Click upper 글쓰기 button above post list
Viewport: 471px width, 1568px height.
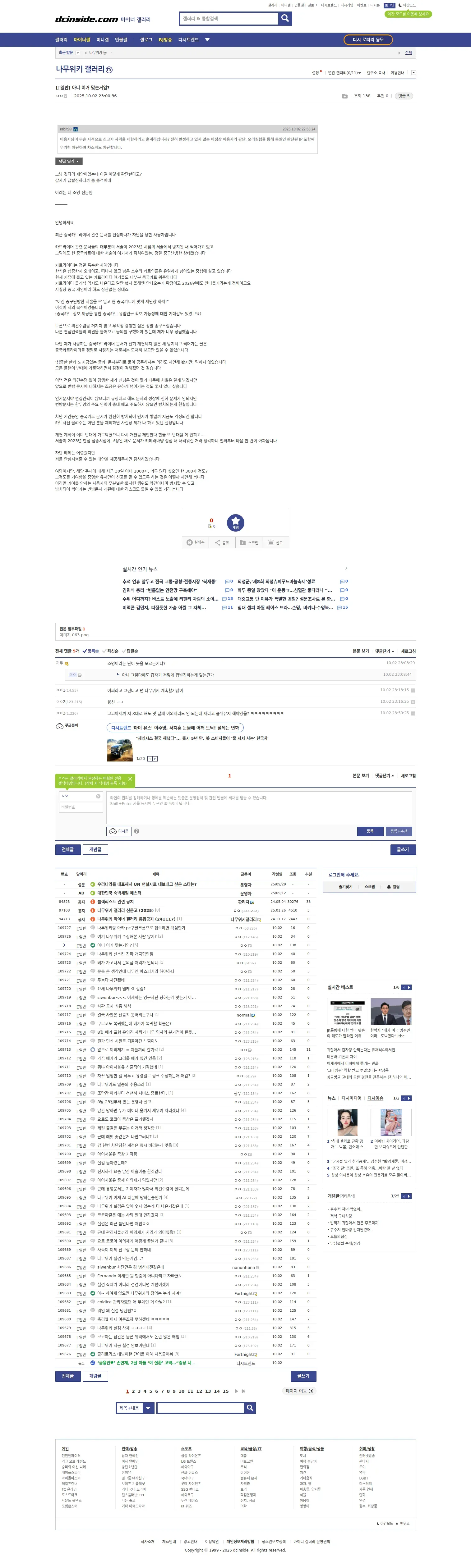[403, 849]
